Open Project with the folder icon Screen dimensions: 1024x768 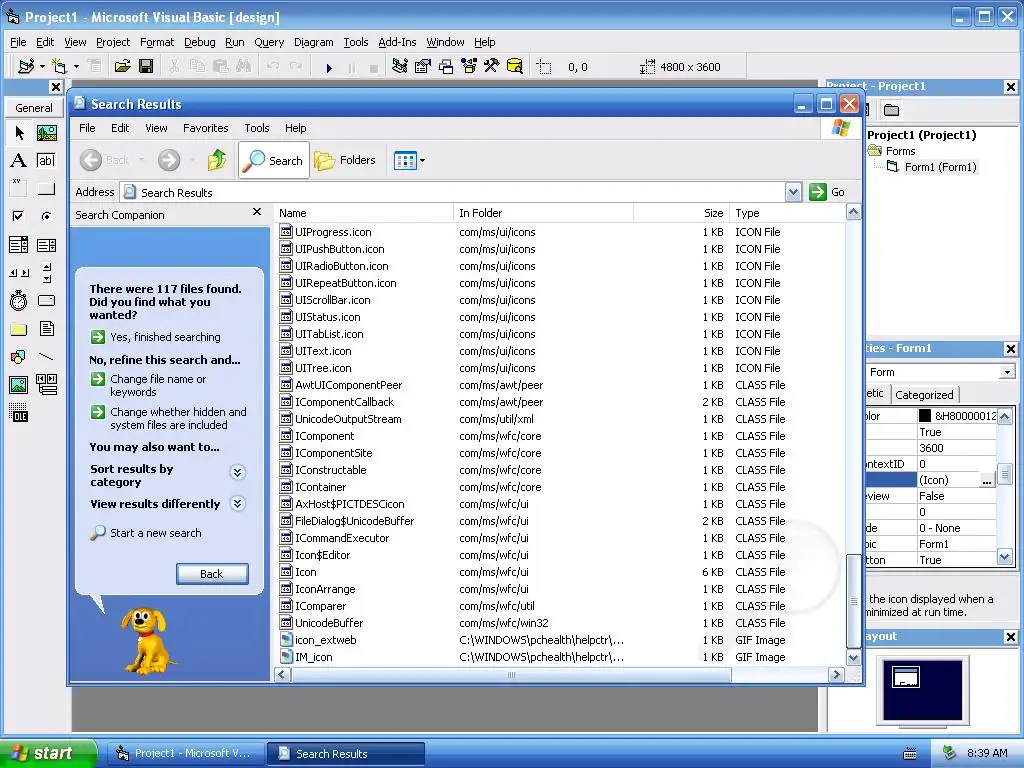(x=122, y=66)
